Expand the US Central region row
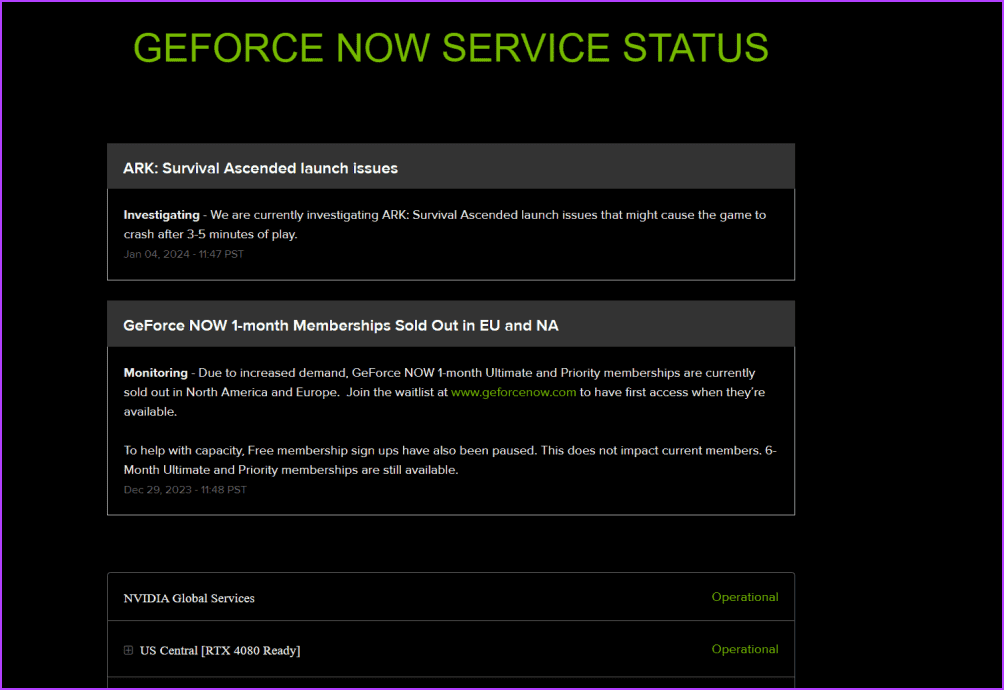This screenshot has height=690, width=1004. point(128,650)
